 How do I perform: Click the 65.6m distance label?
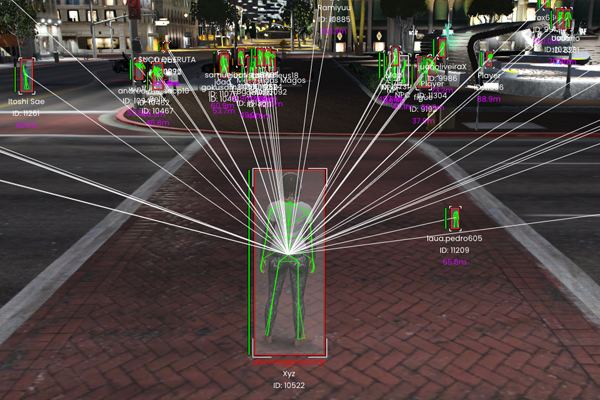pos(454,262)
